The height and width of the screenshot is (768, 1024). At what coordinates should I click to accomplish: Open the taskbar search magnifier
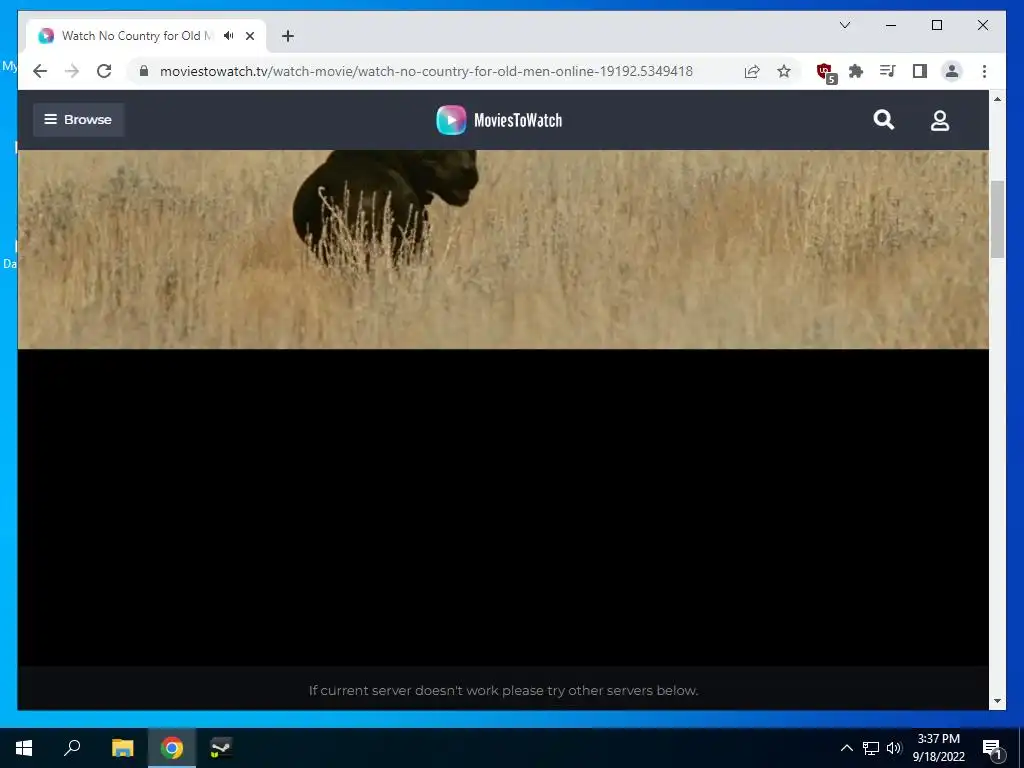72,748
